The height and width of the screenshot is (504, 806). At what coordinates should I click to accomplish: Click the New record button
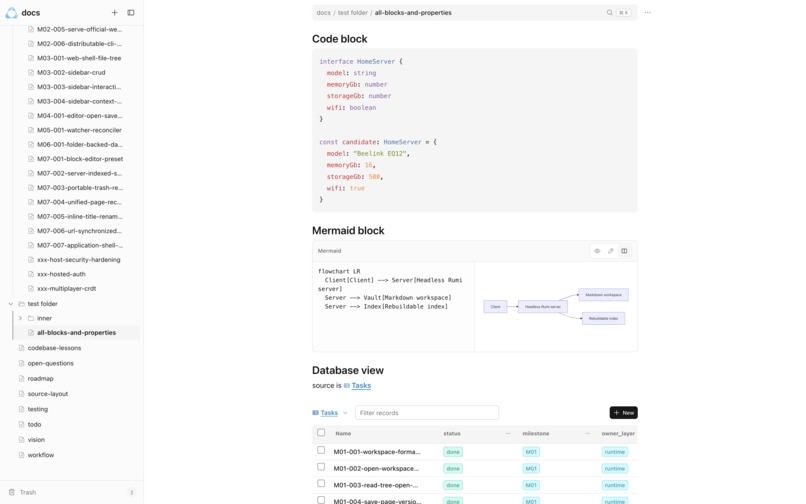624,413
